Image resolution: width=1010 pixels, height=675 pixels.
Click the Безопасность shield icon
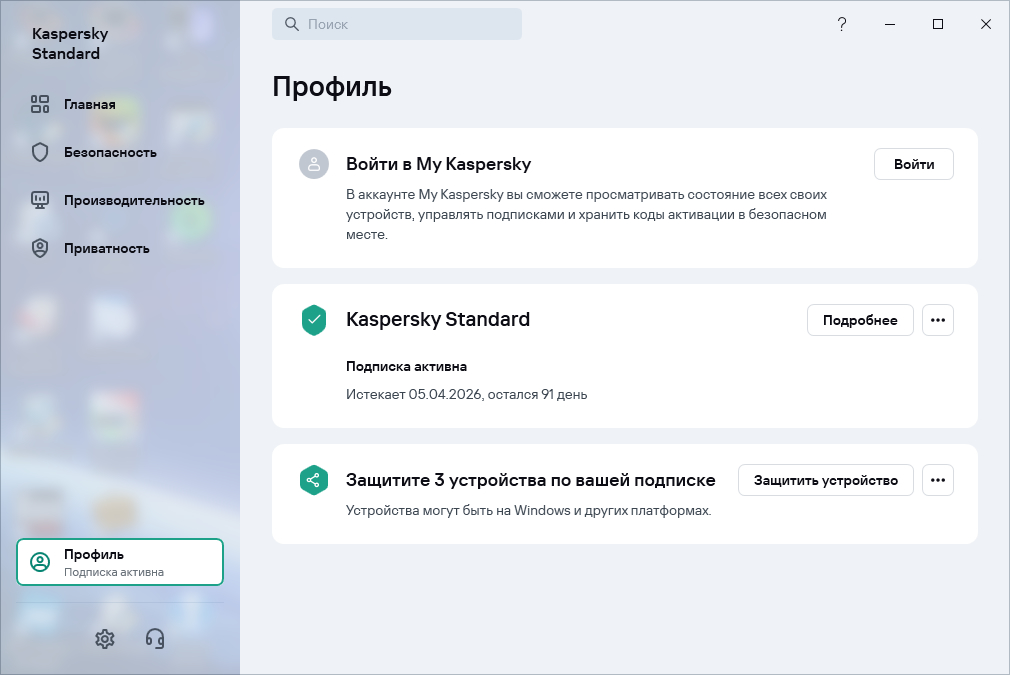(x=40, y=152)
